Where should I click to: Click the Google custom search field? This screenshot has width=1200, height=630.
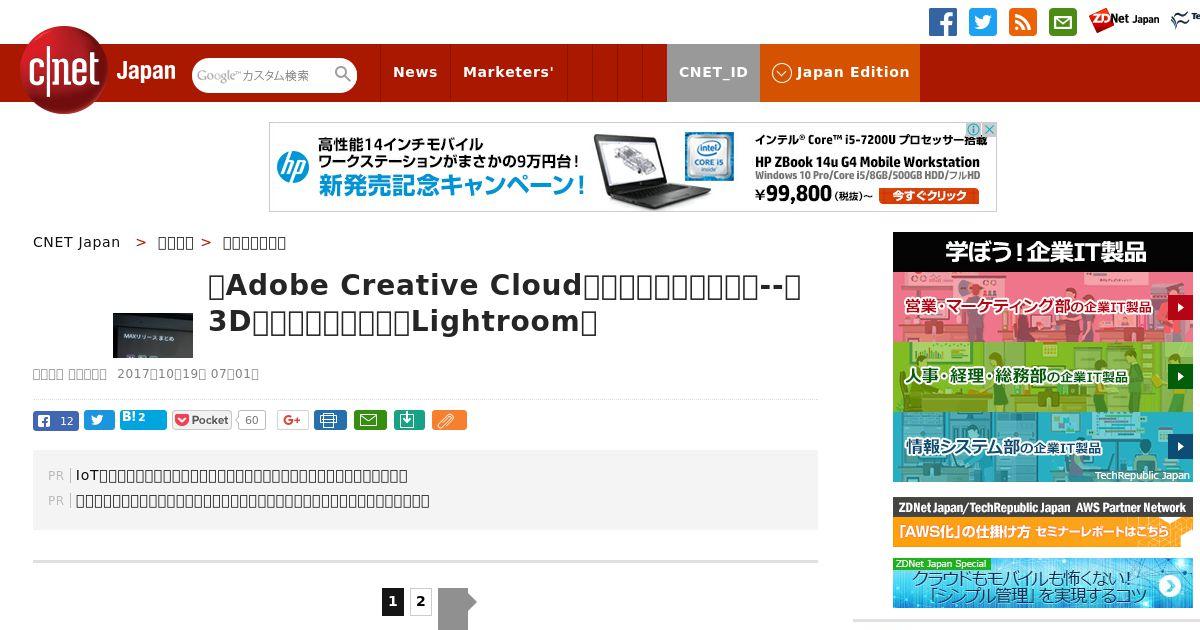tap(260, 75)
